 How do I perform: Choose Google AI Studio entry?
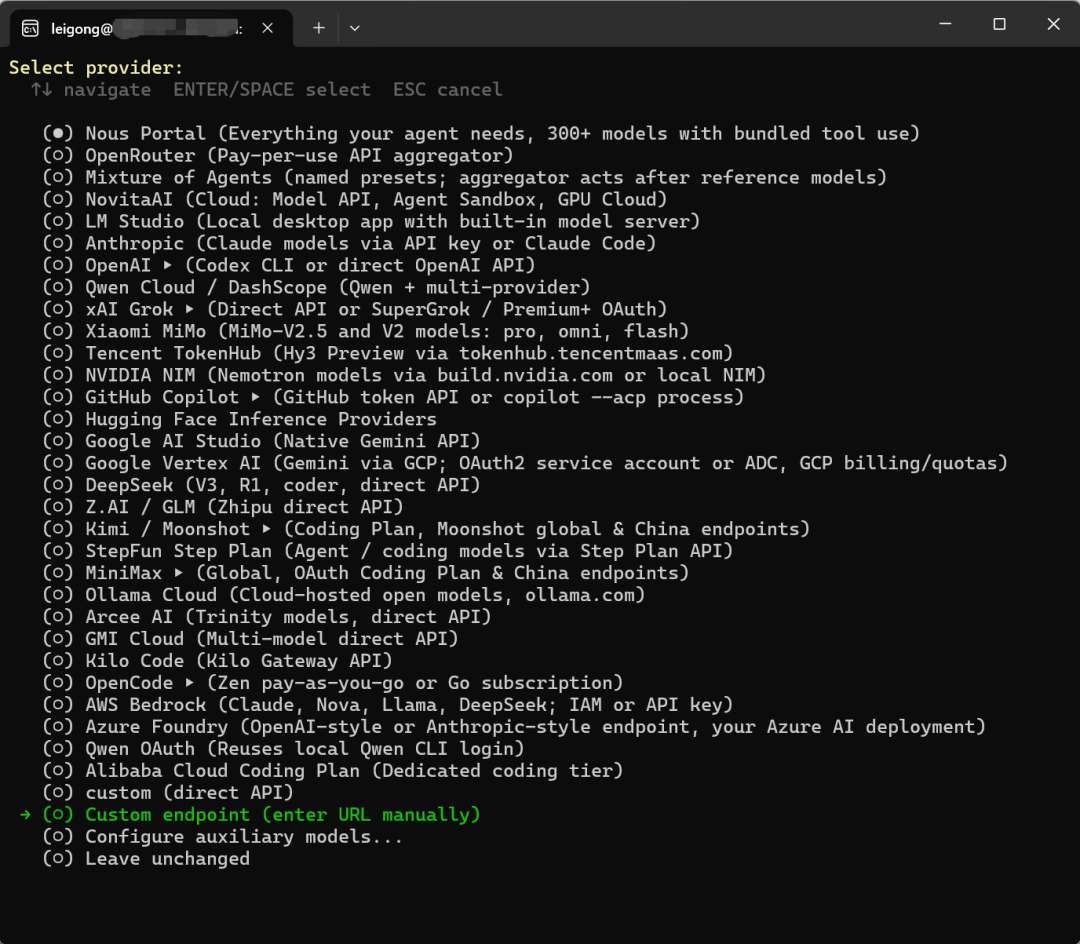click(x=262, y=441)
